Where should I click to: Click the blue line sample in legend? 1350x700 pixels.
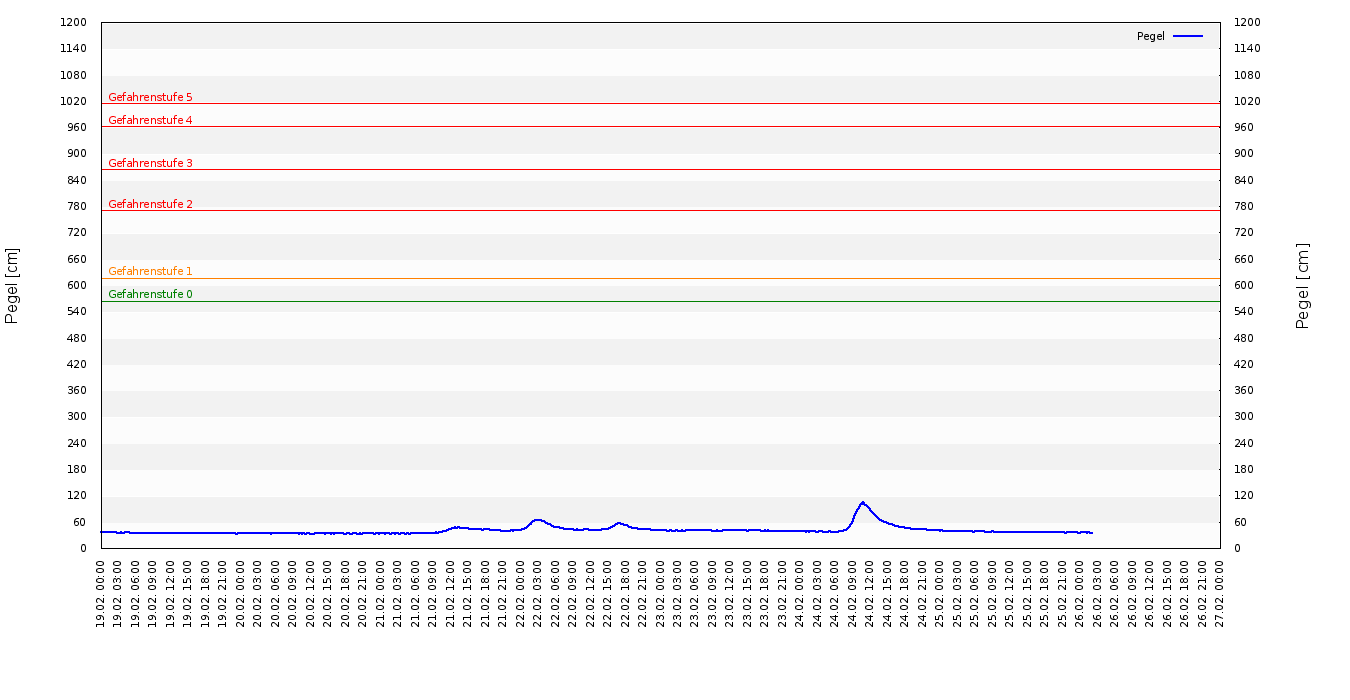tap(1188, 36)
